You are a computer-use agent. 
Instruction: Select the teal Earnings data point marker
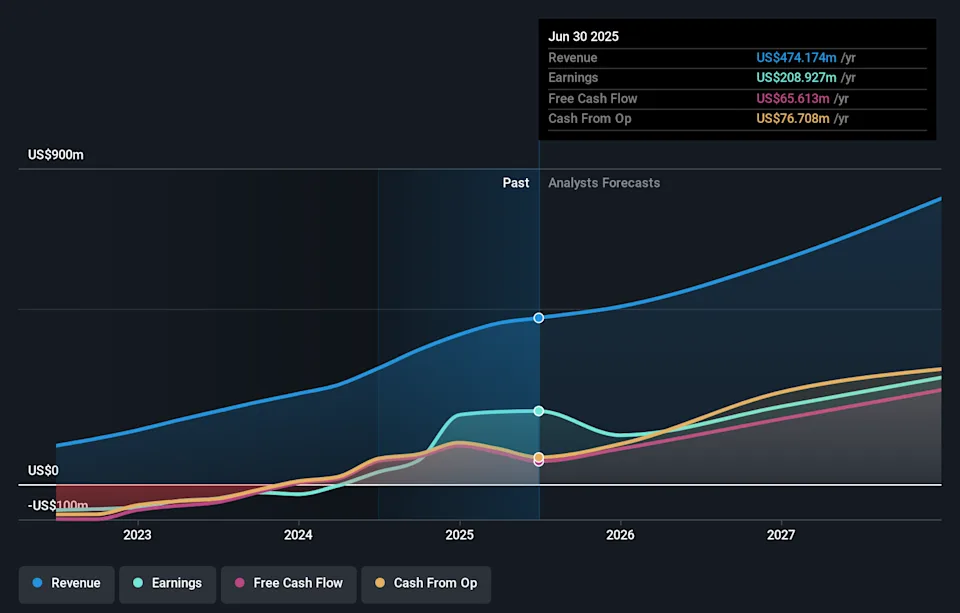point(539,411)
